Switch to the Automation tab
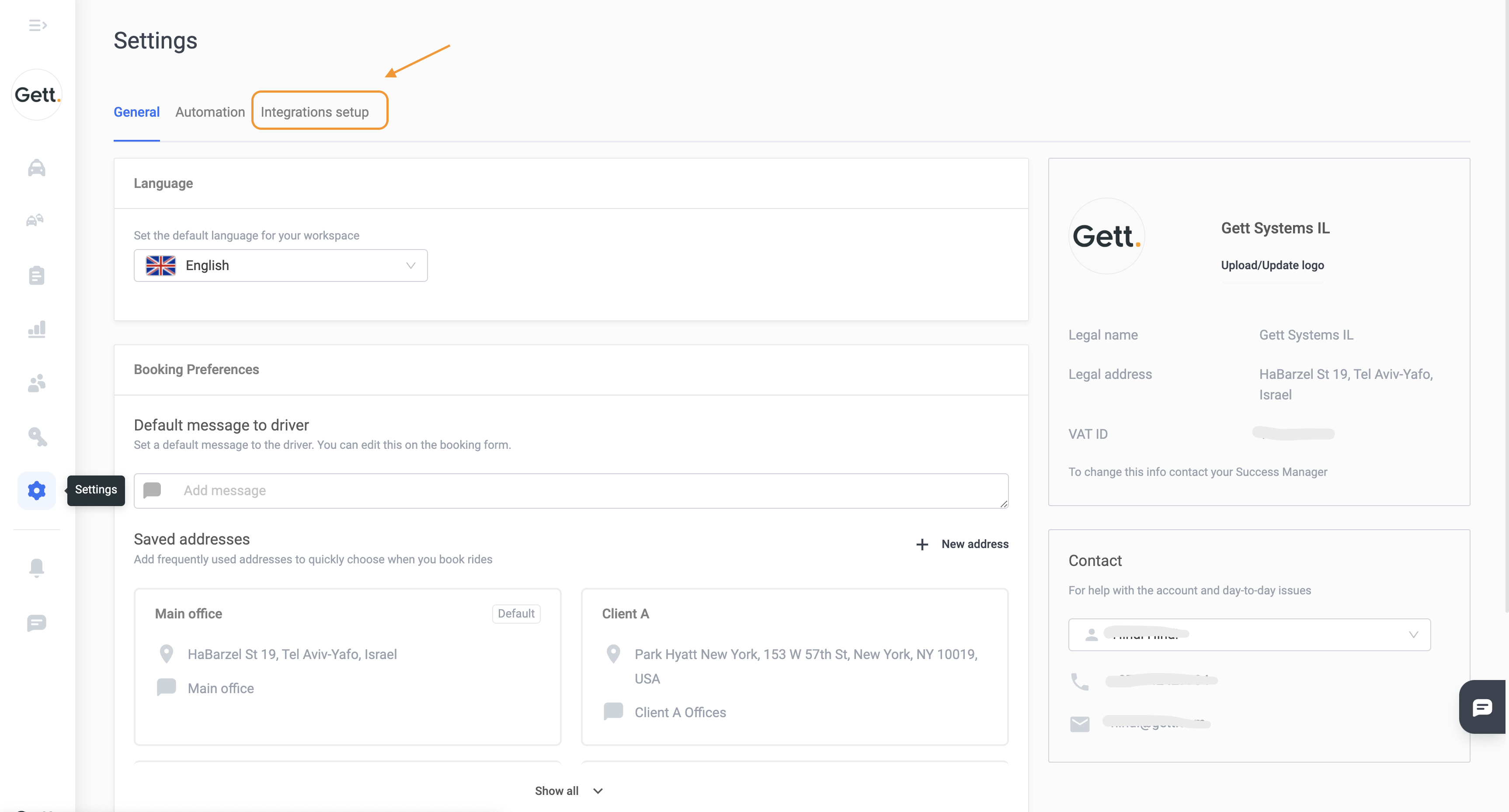Image resolution: width=1509 pixels, height=812 pixels. 210,112
